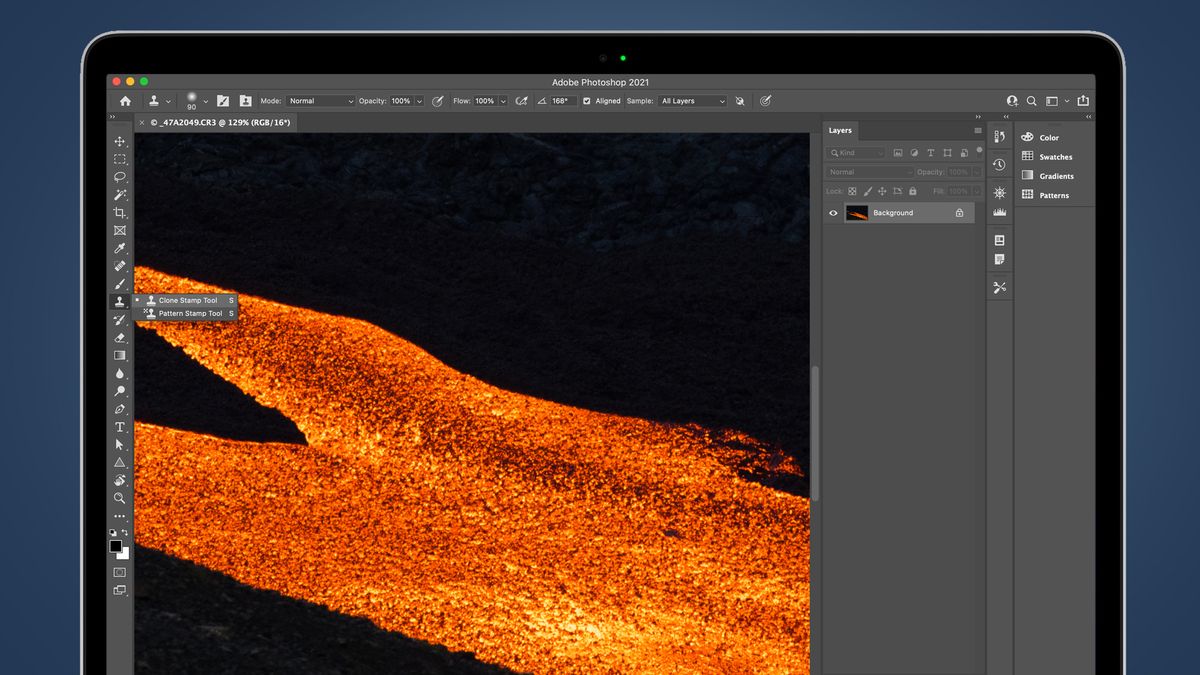
Task: Click the Home button in options bar
Action: [125, 100]
